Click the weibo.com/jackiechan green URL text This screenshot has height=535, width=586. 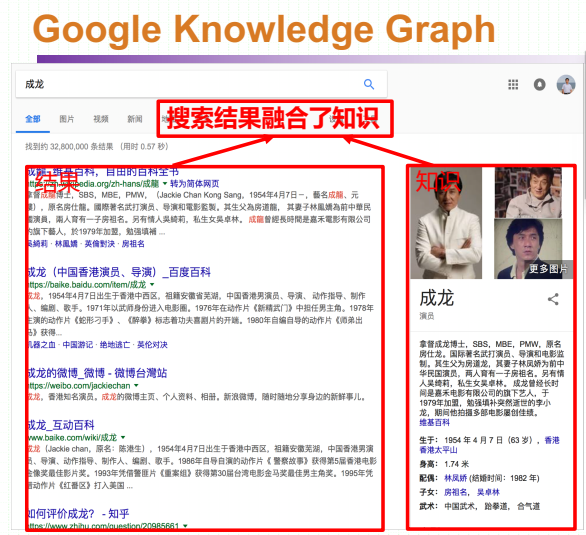pos(79,386)
